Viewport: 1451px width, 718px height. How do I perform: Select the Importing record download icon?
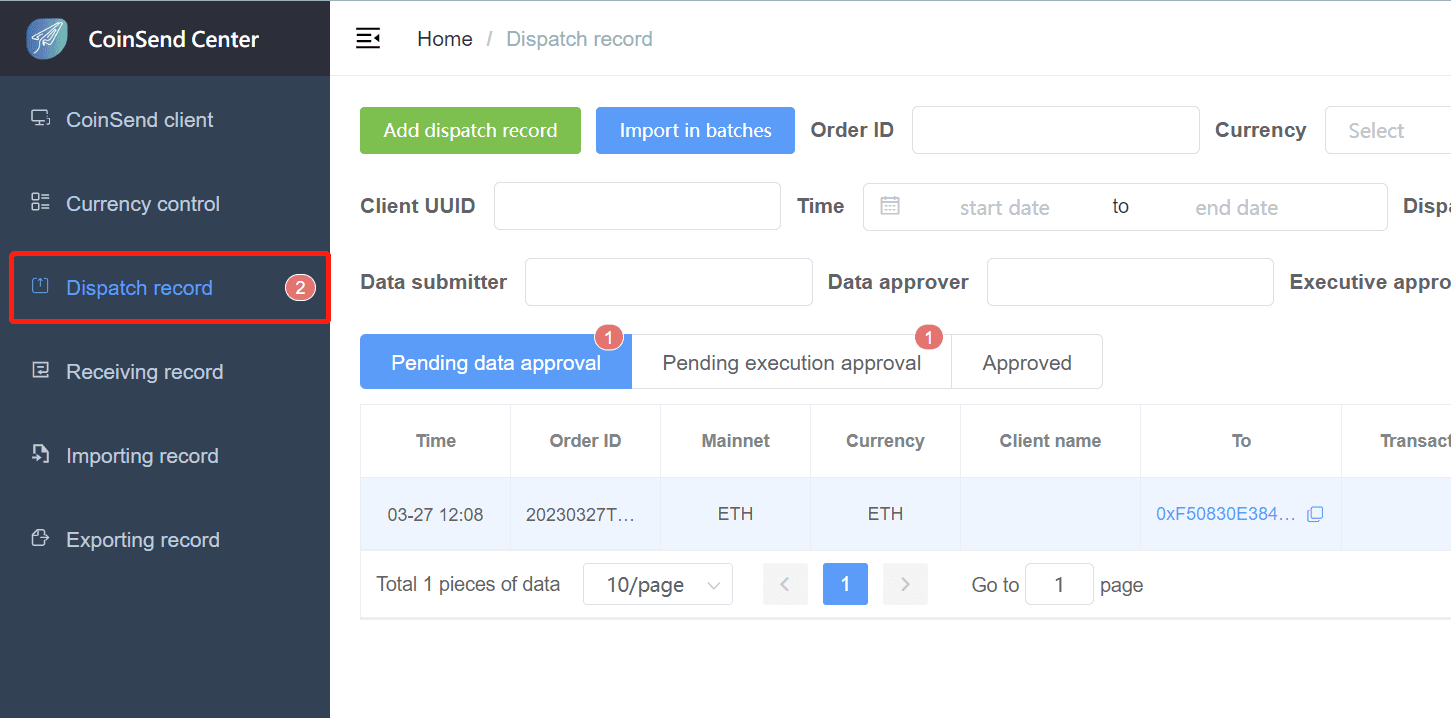click(40, 455)
